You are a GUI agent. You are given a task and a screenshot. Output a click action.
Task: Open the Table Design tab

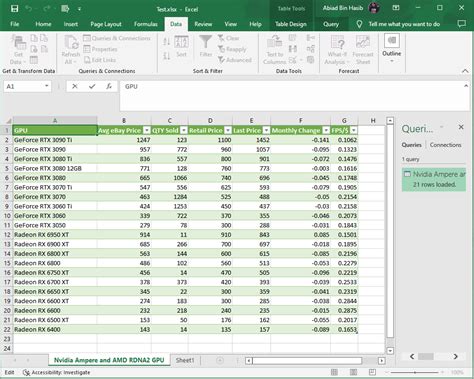point(291,24)
